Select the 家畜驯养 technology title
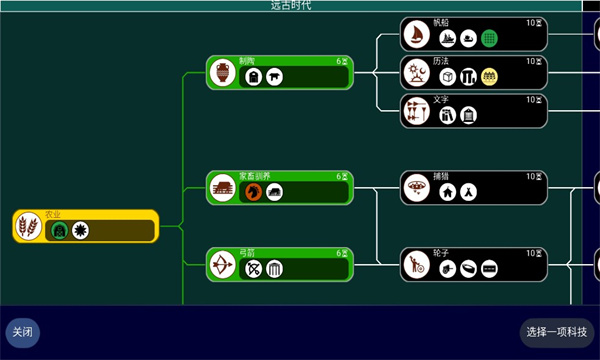600x360 pixels. tap(255, 176)
